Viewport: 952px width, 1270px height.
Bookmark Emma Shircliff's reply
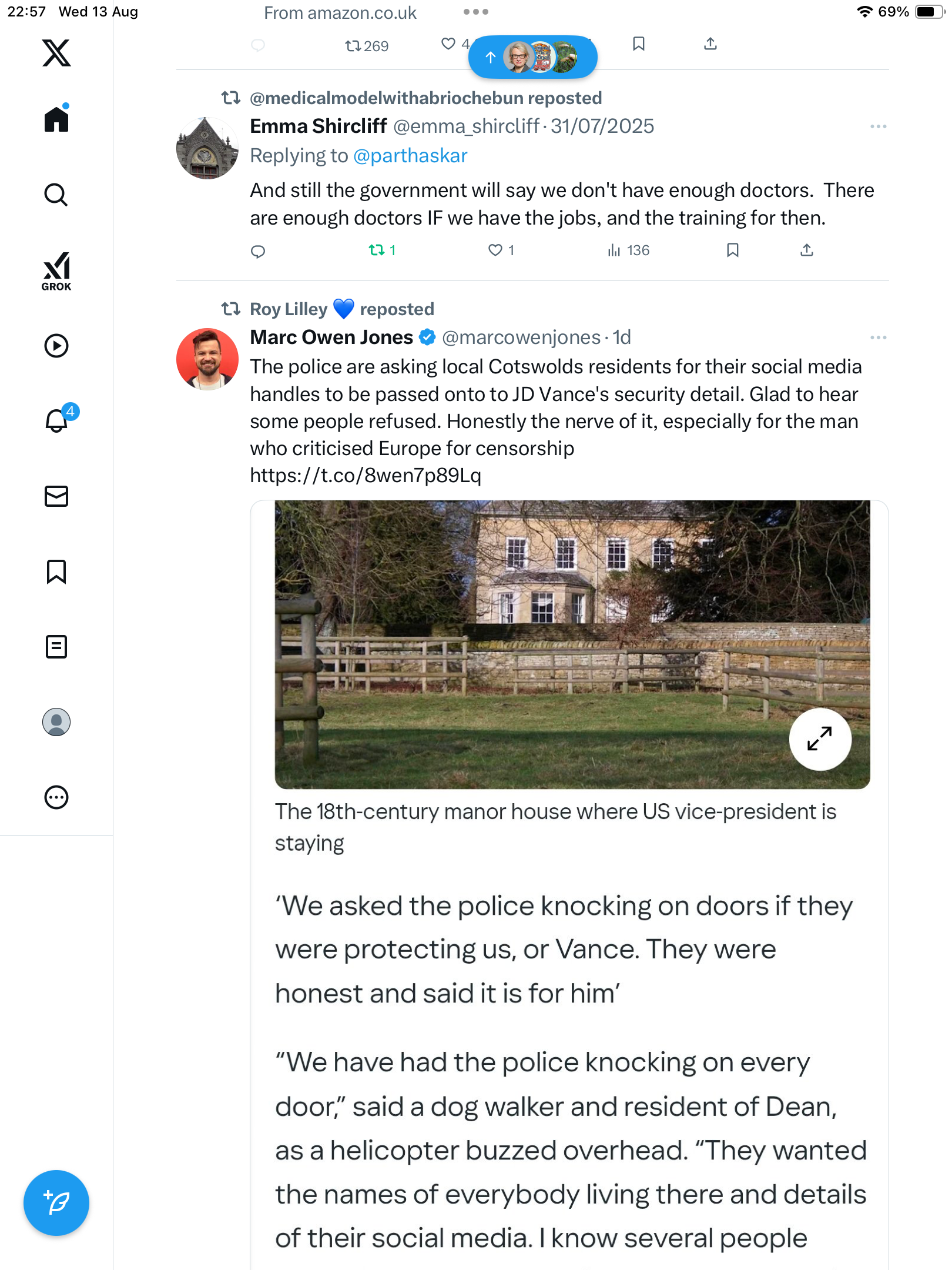(x=732, y=251)
